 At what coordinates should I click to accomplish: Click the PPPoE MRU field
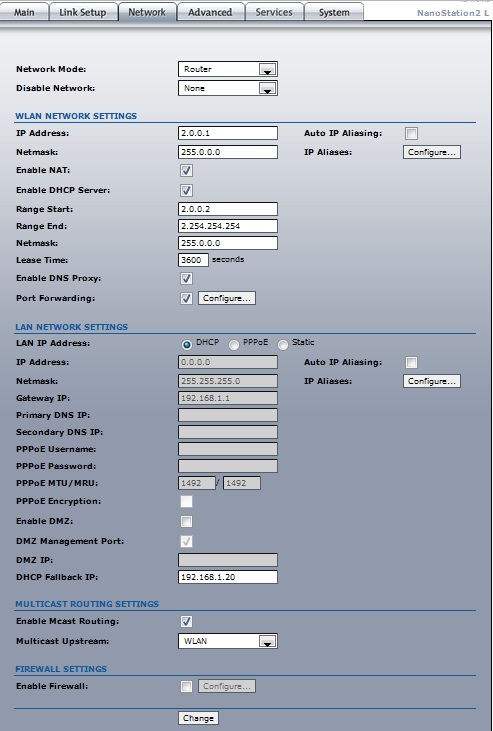[242, 483]
